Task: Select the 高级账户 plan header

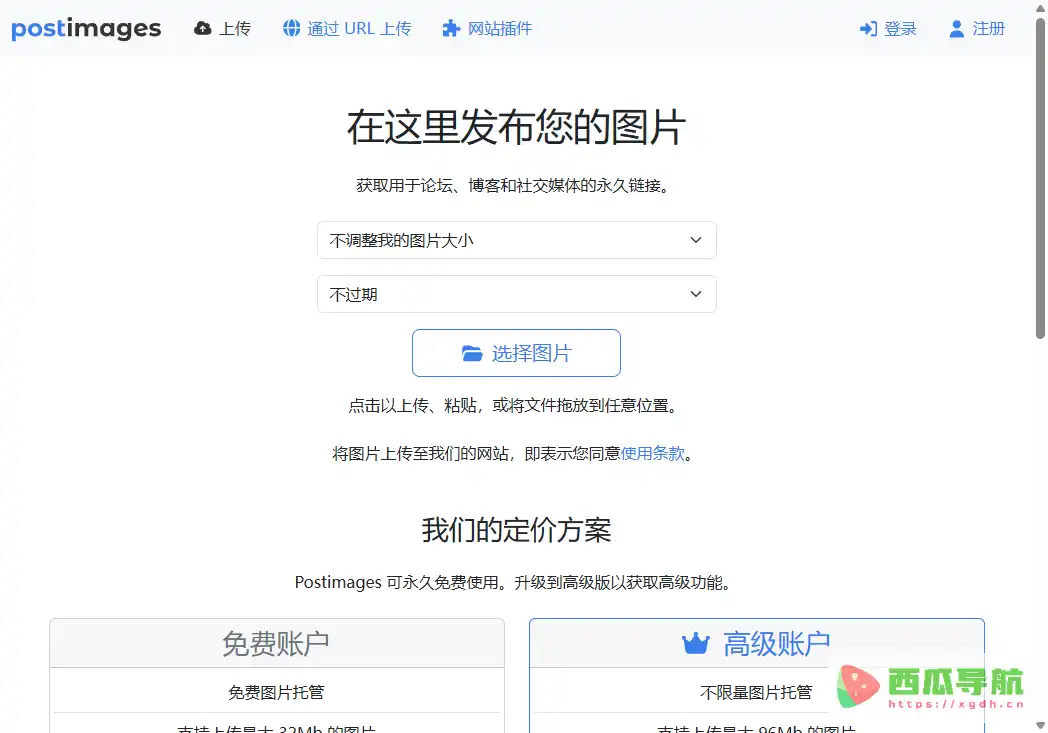Action: click(757, 643)
